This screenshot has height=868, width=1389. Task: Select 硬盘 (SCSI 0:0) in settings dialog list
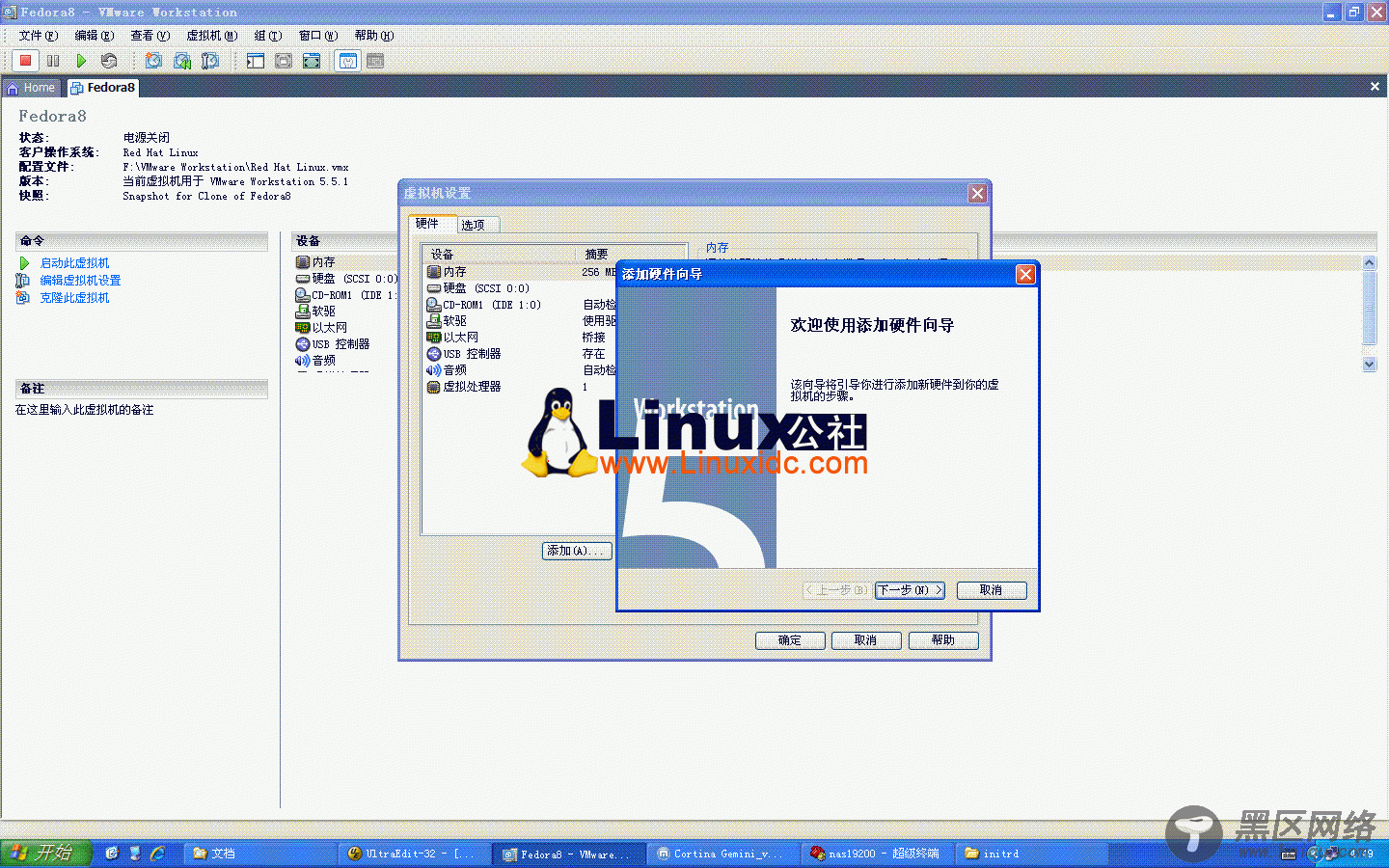[521, 288]
